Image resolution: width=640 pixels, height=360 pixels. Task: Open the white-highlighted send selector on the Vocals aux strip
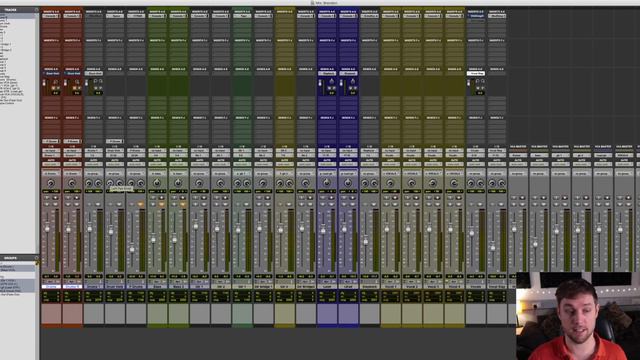(475, 73)
